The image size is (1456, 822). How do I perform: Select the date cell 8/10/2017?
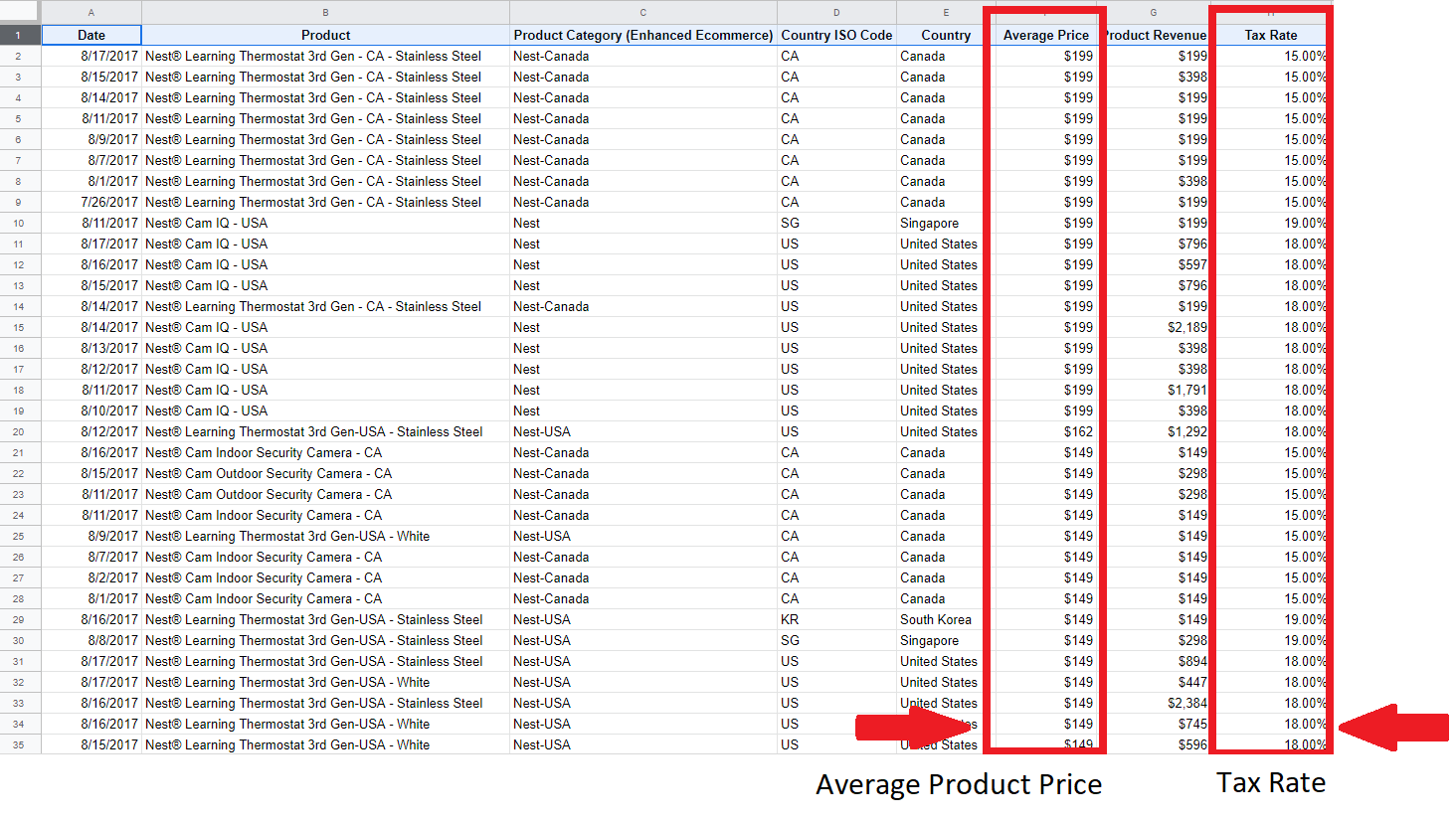pos(91,411)
